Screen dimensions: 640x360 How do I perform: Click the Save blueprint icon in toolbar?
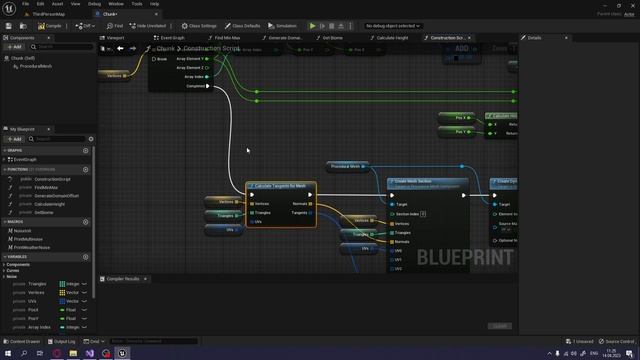tap(9, 26)
